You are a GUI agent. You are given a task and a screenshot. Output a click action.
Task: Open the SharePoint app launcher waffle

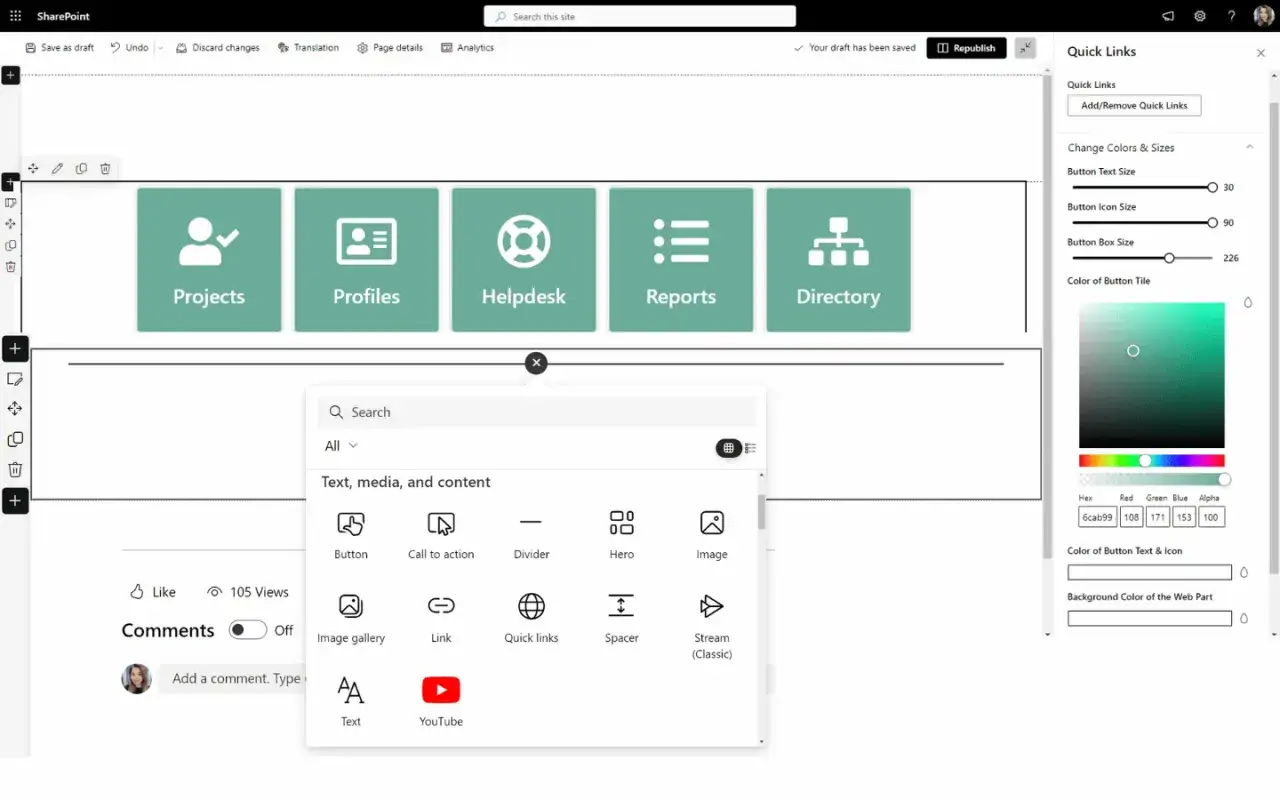click(15, 16)
